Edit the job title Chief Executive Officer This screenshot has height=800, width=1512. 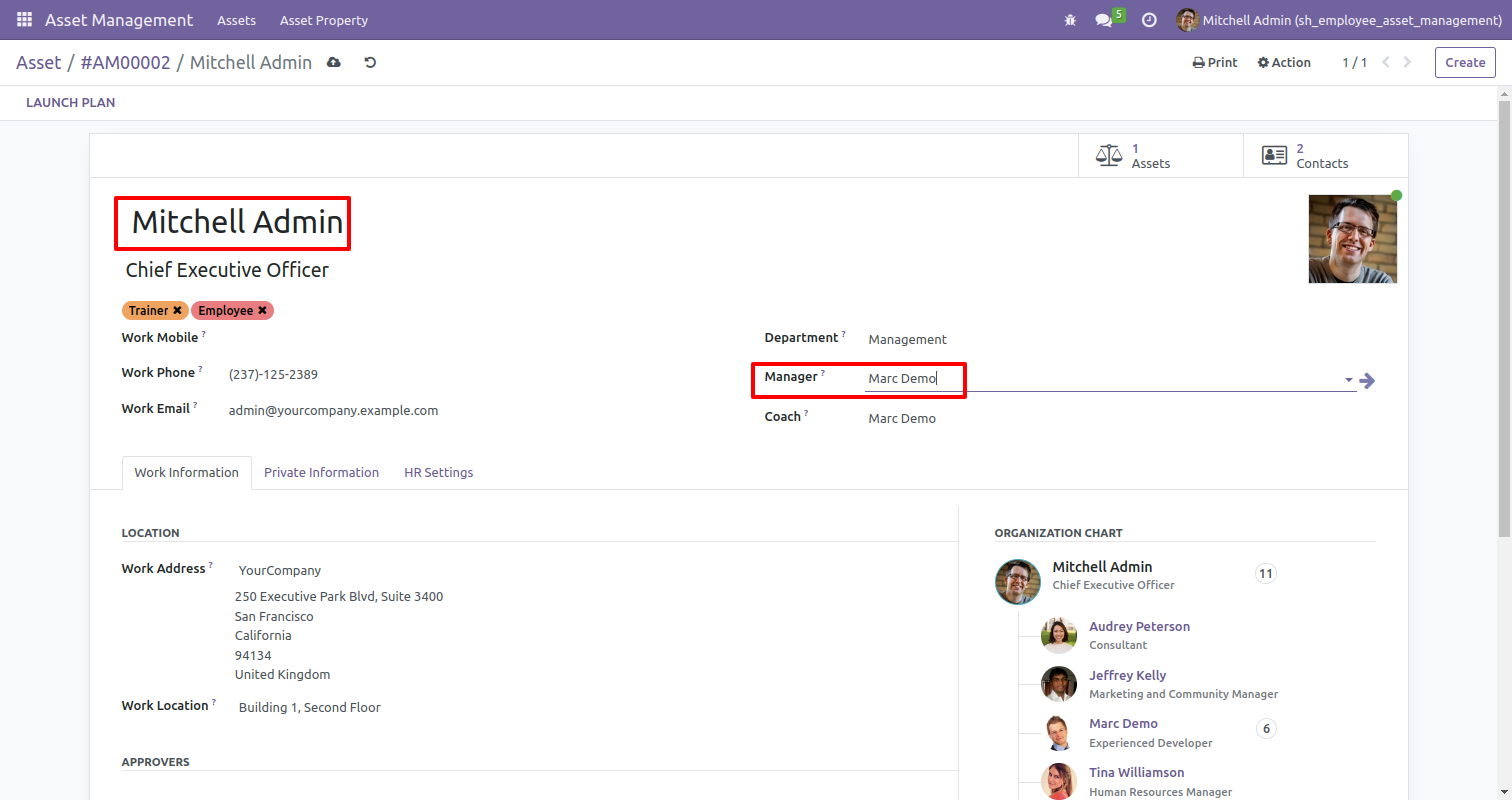click(227, 270)
